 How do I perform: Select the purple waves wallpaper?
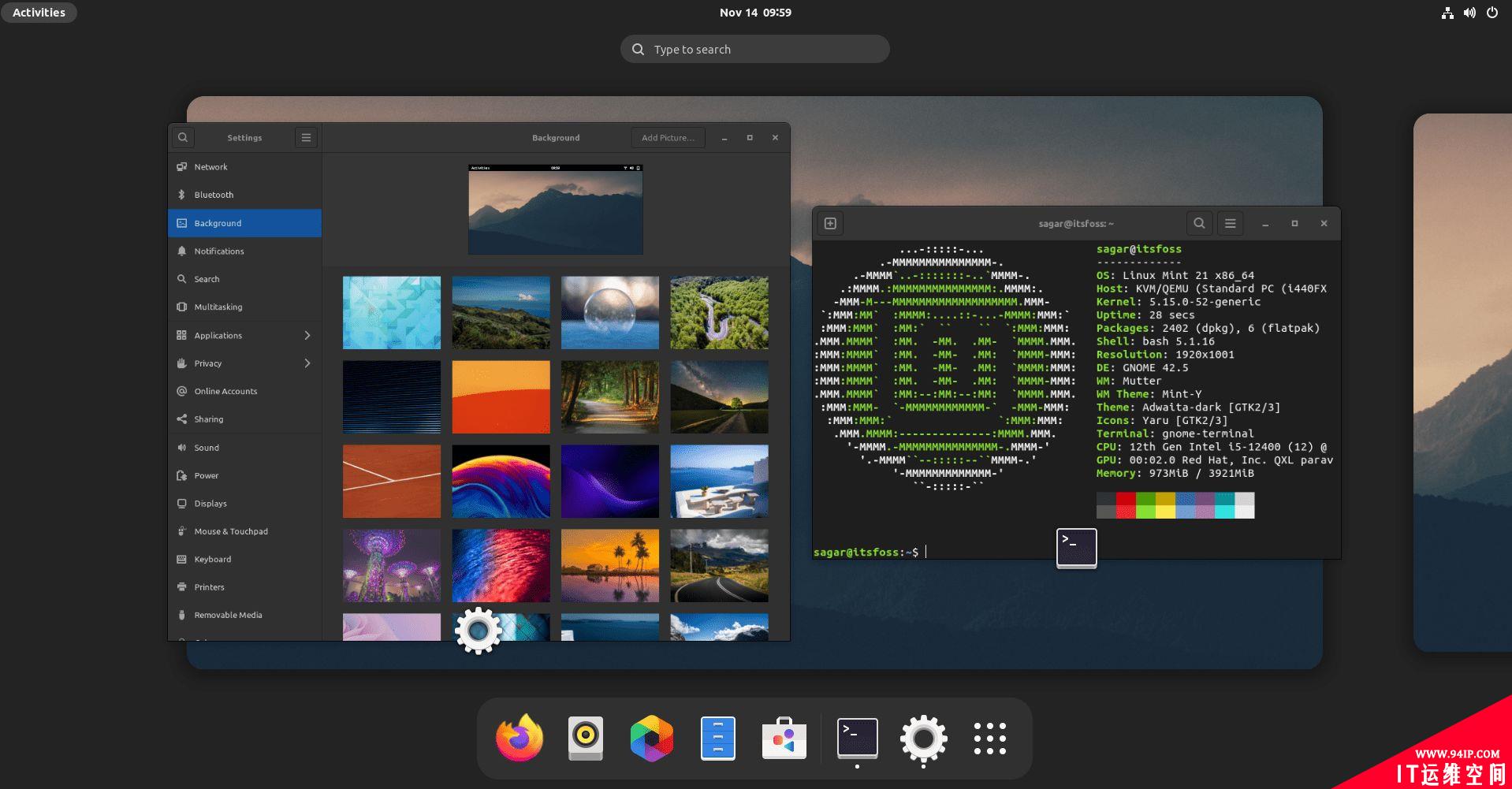[x=610, y=482]
